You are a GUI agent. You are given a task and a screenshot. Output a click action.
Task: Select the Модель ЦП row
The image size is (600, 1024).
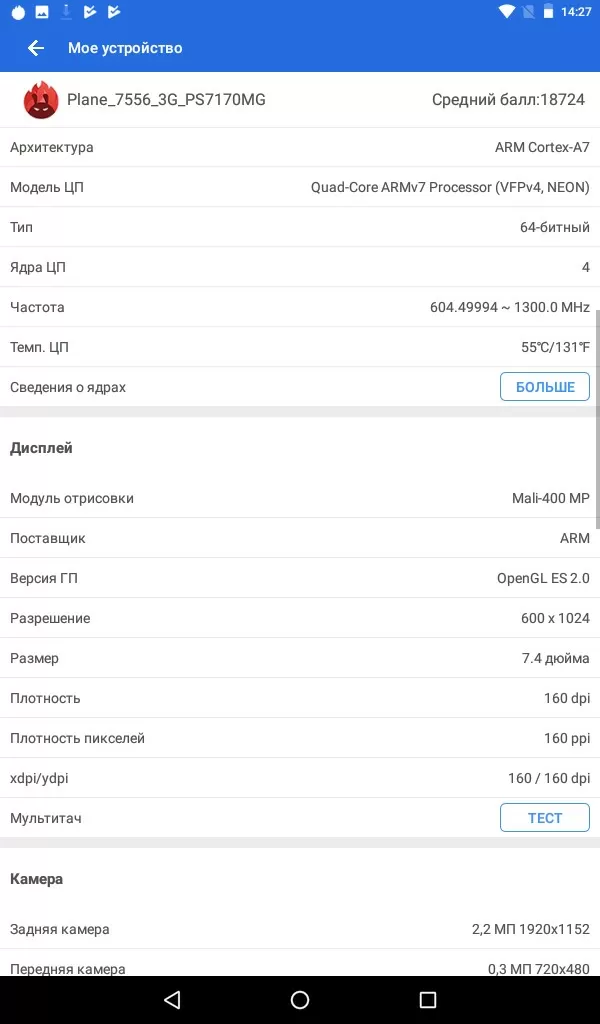coord(300,187)
